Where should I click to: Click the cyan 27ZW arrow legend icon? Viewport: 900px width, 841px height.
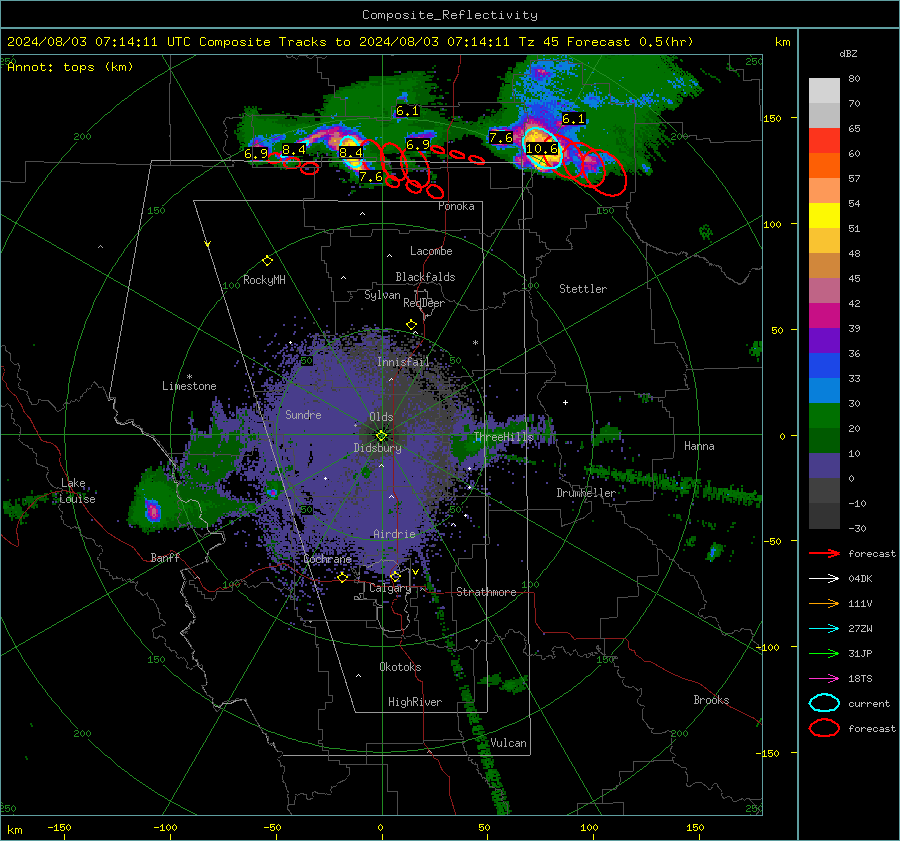(x=824, y=629)
